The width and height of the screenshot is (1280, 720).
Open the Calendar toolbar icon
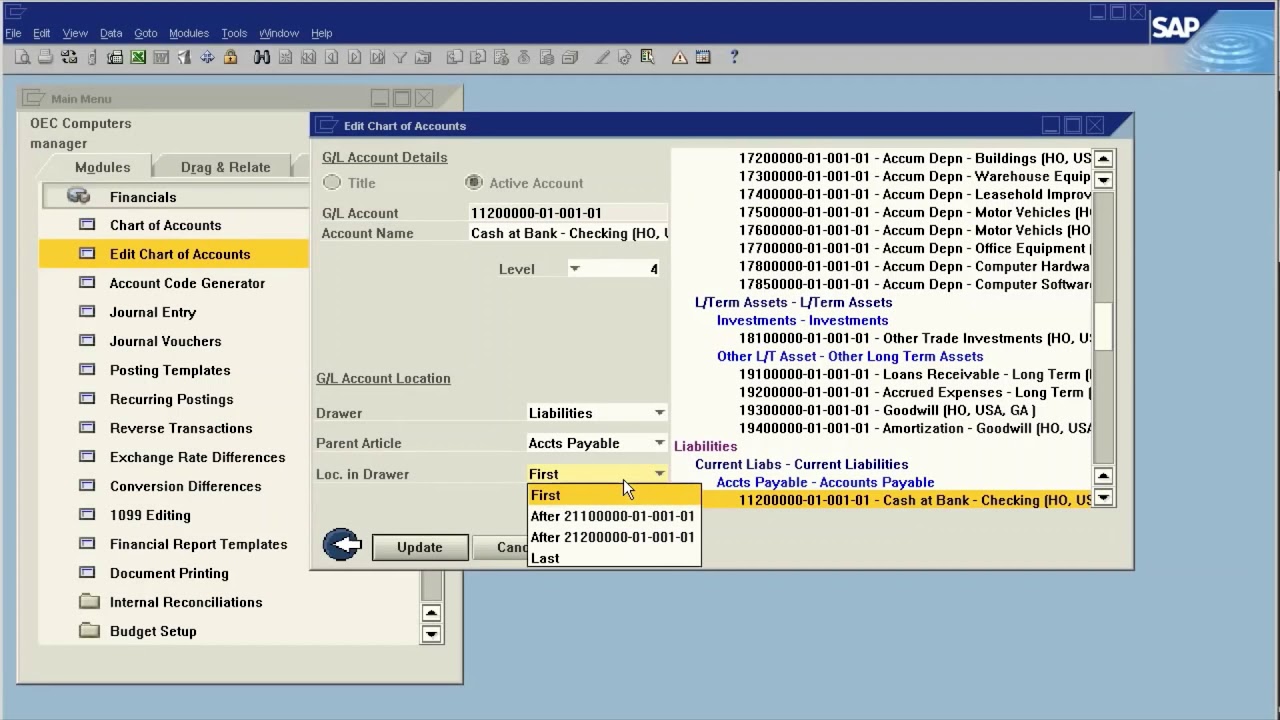703,58
